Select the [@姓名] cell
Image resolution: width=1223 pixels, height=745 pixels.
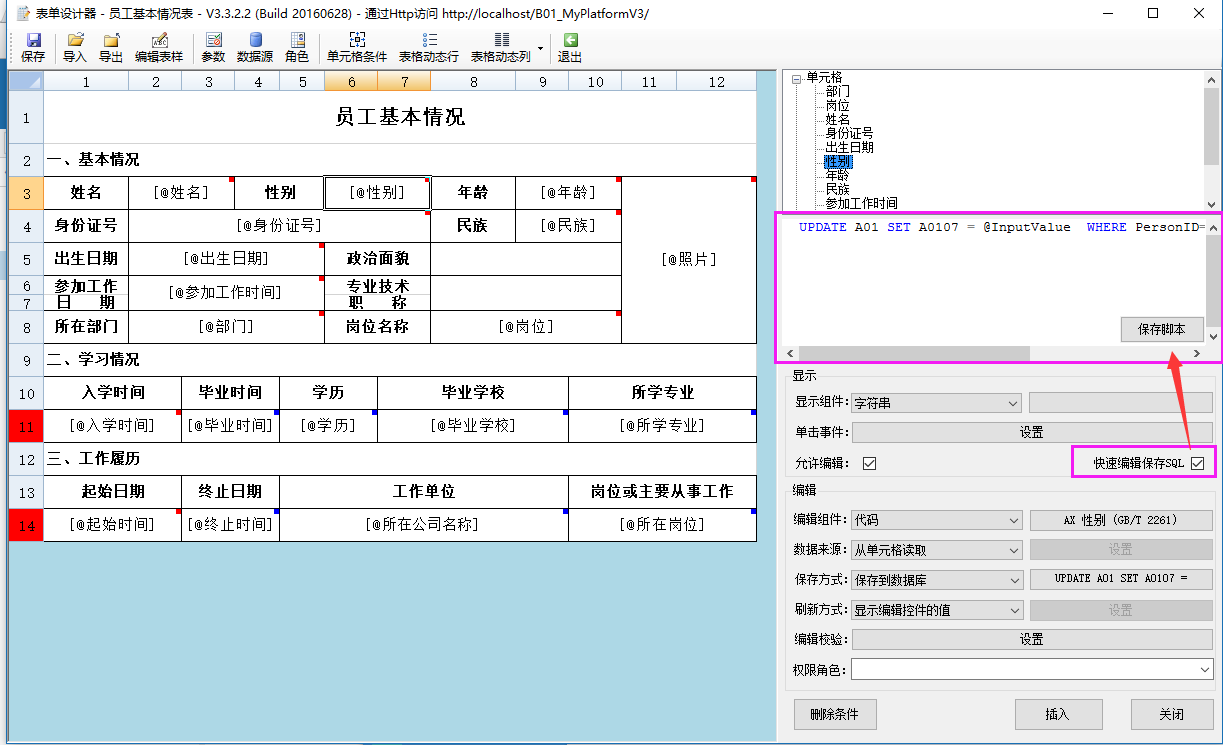181,193
